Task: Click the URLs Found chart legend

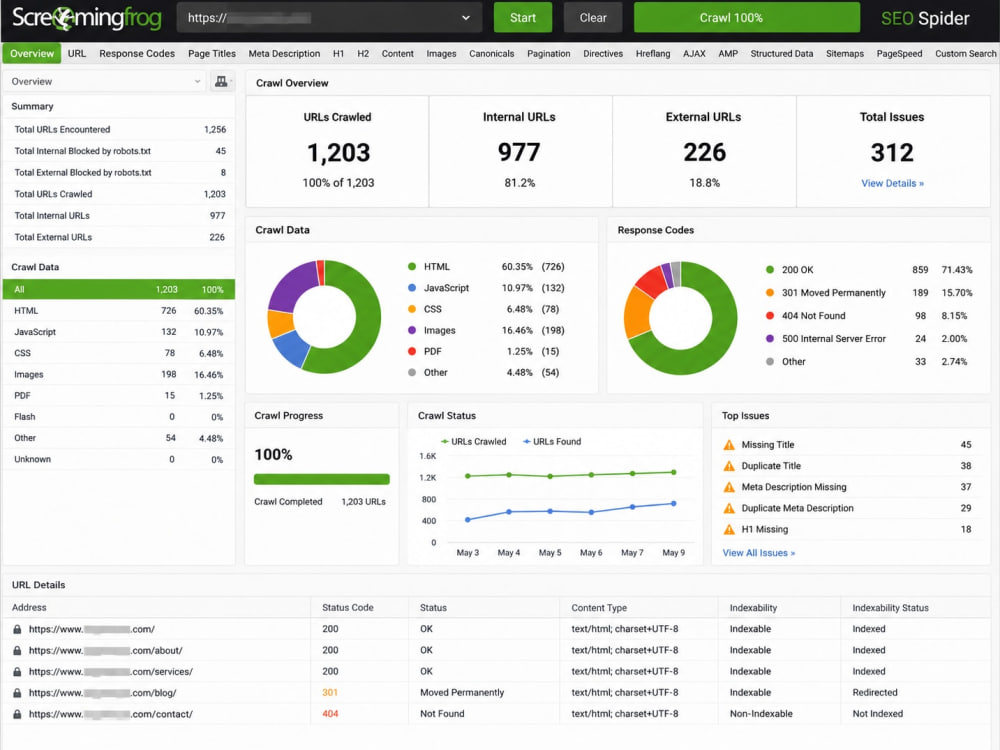Action: (x=552, y=441)
